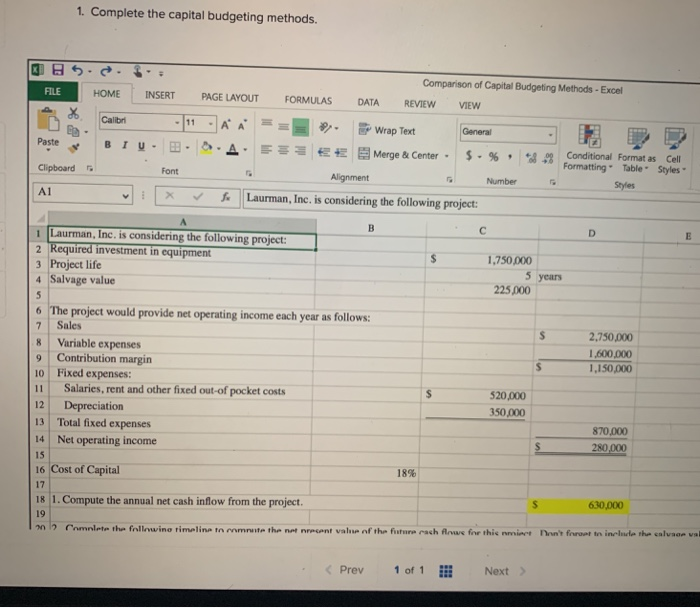Open the FILE tab
The image size is (700, 608).
[x=53, y=91]
